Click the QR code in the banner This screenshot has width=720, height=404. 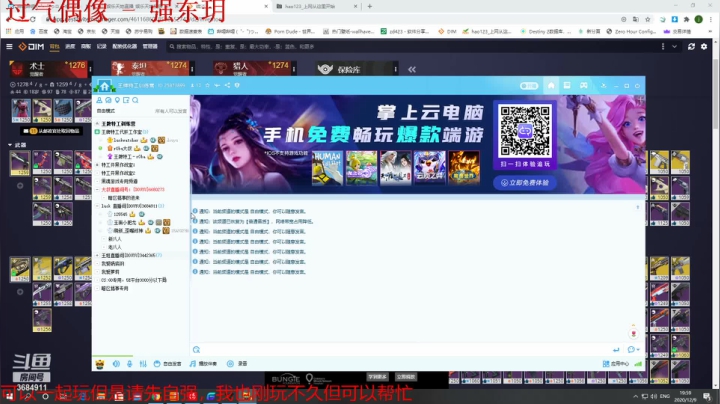tap(525, 131)
